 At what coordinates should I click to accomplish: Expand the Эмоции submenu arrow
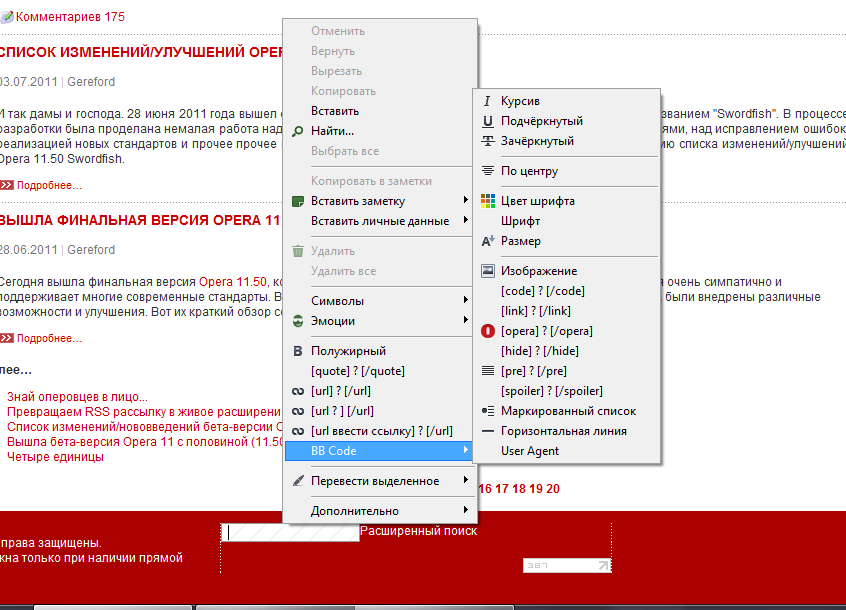[466, 320]
